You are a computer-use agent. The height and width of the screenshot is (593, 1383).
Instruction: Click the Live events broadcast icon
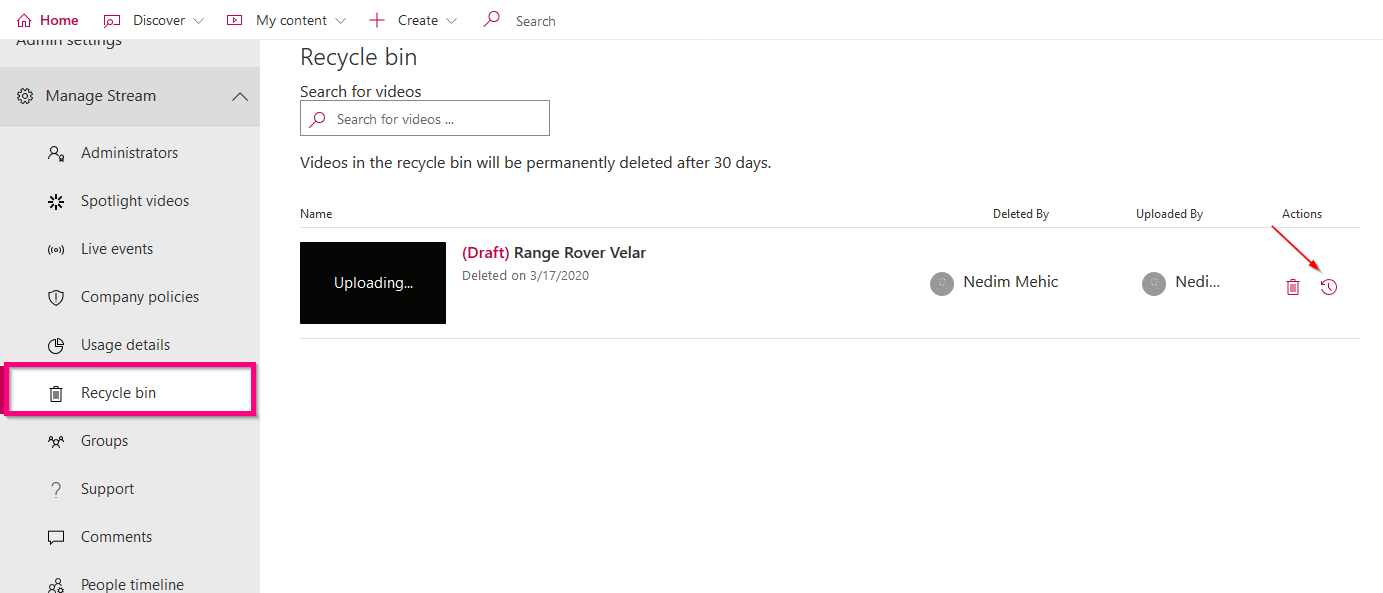coord(56,249)
